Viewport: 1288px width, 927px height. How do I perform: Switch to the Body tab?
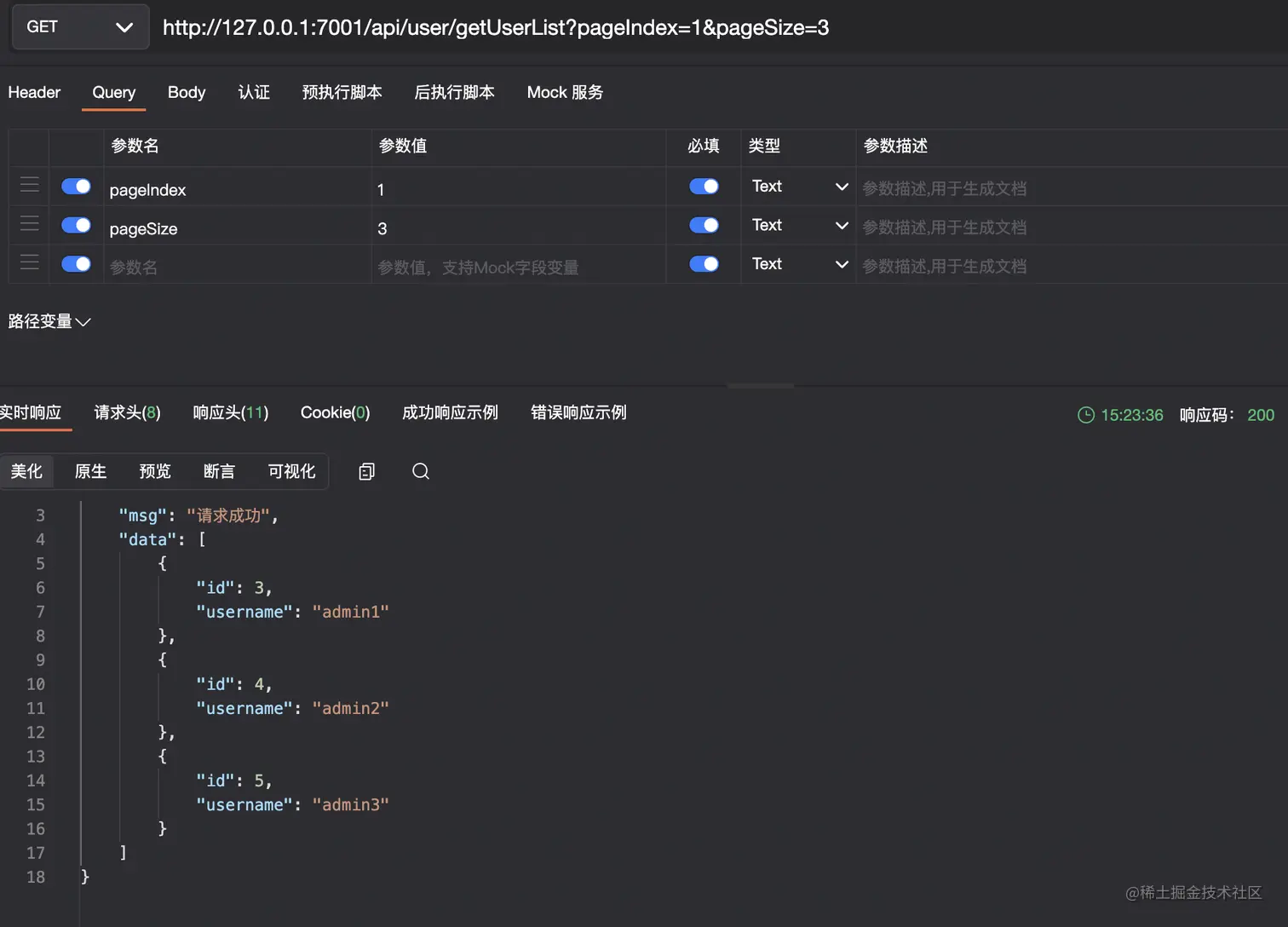pos(187,92)
